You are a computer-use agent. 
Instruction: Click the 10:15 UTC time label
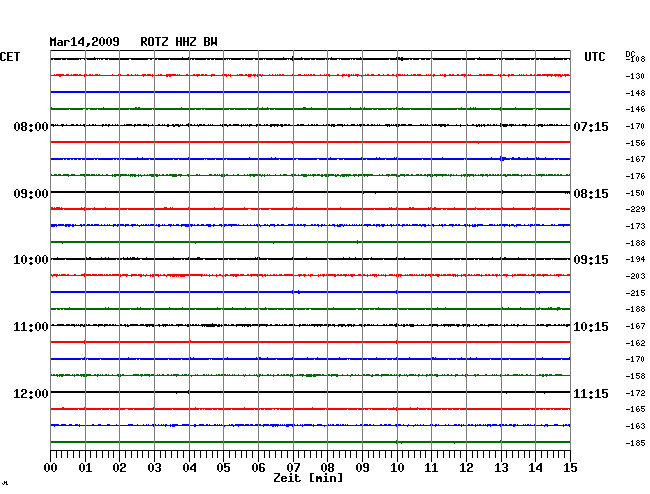(x=591, y=327)
